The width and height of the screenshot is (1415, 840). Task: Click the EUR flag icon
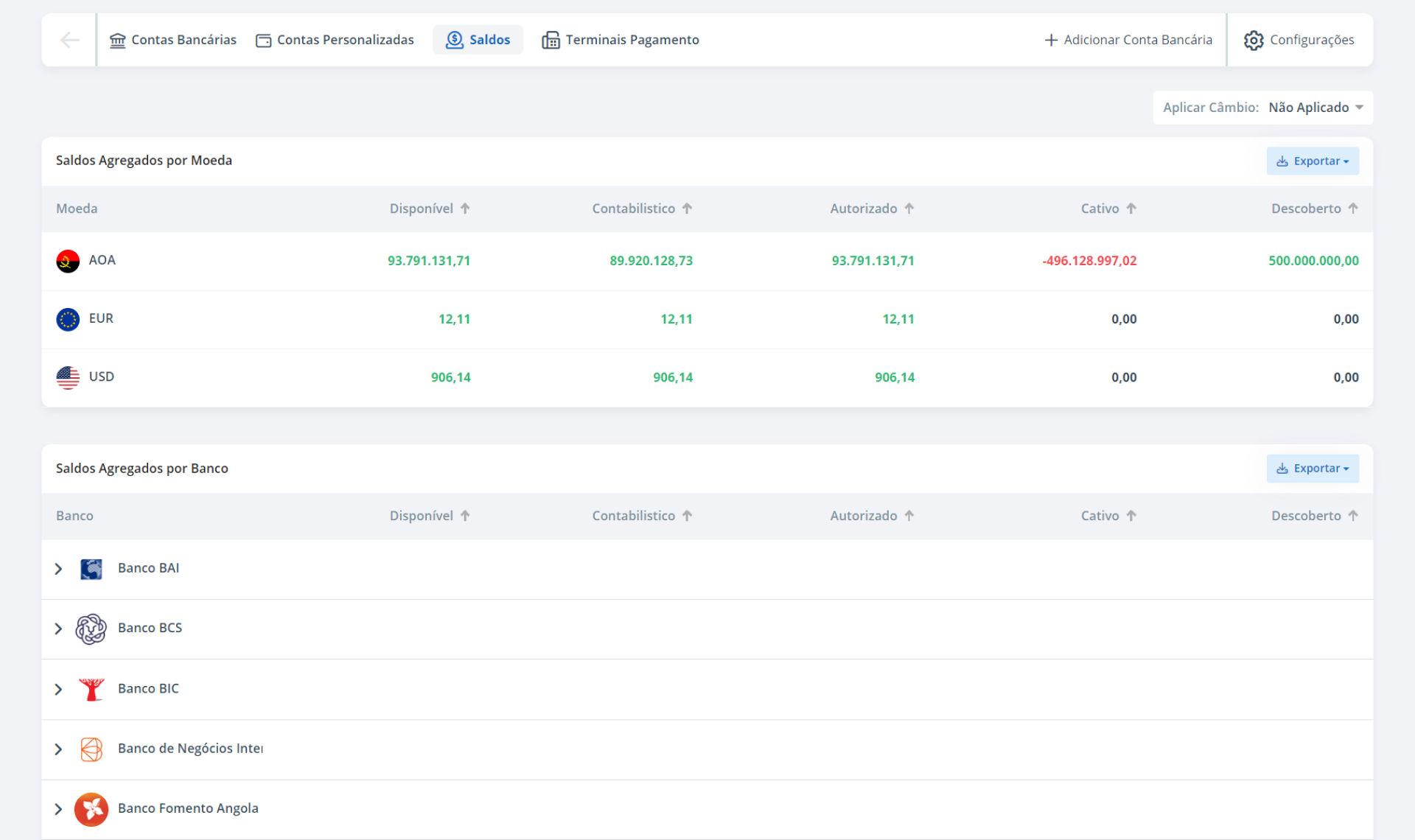68,319
